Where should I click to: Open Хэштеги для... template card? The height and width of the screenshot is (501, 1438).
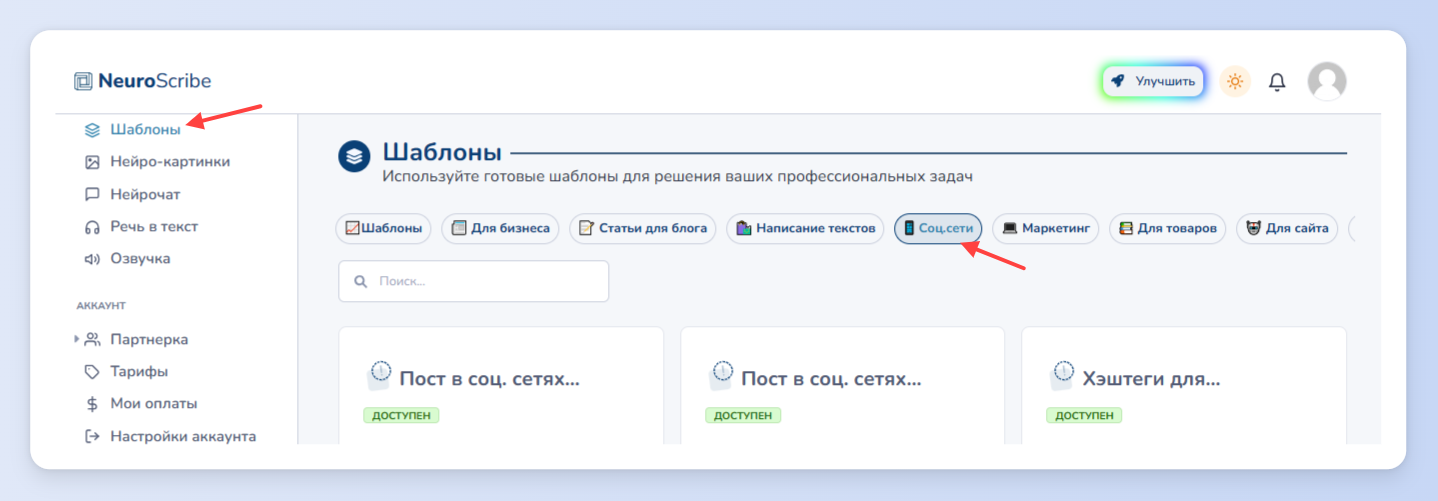tap(1184, 385)
